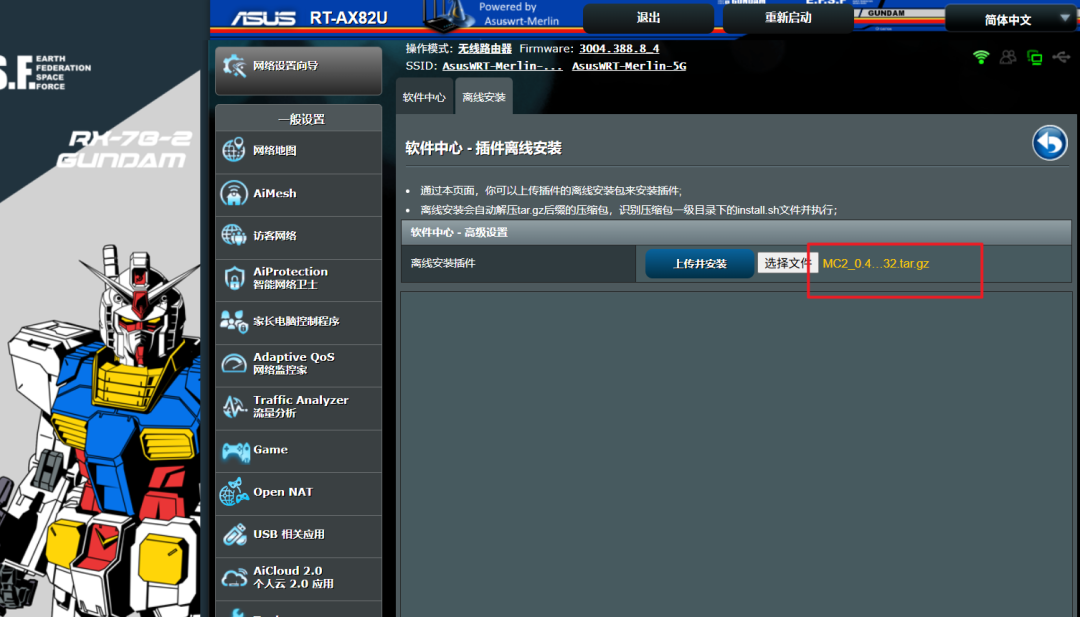The height and width of the screenshot is (617, 1080).
Task: Click firmware version 3004.388.8_4 link
Action: 619,48
